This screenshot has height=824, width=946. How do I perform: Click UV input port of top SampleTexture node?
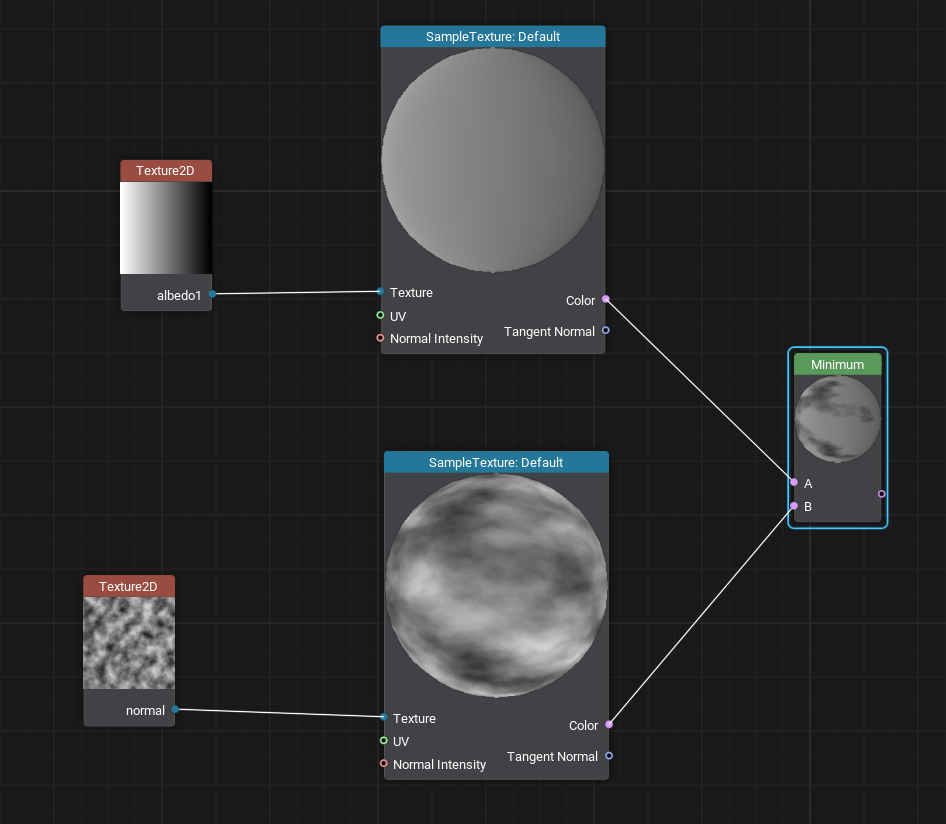pyautogui.click(x=380, y=315)
